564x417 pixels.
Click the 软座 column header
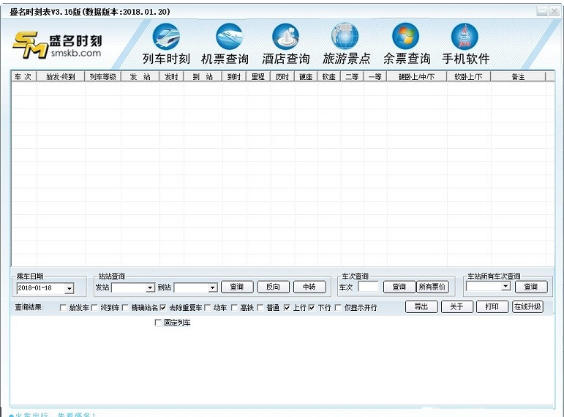tap(329, 77)
